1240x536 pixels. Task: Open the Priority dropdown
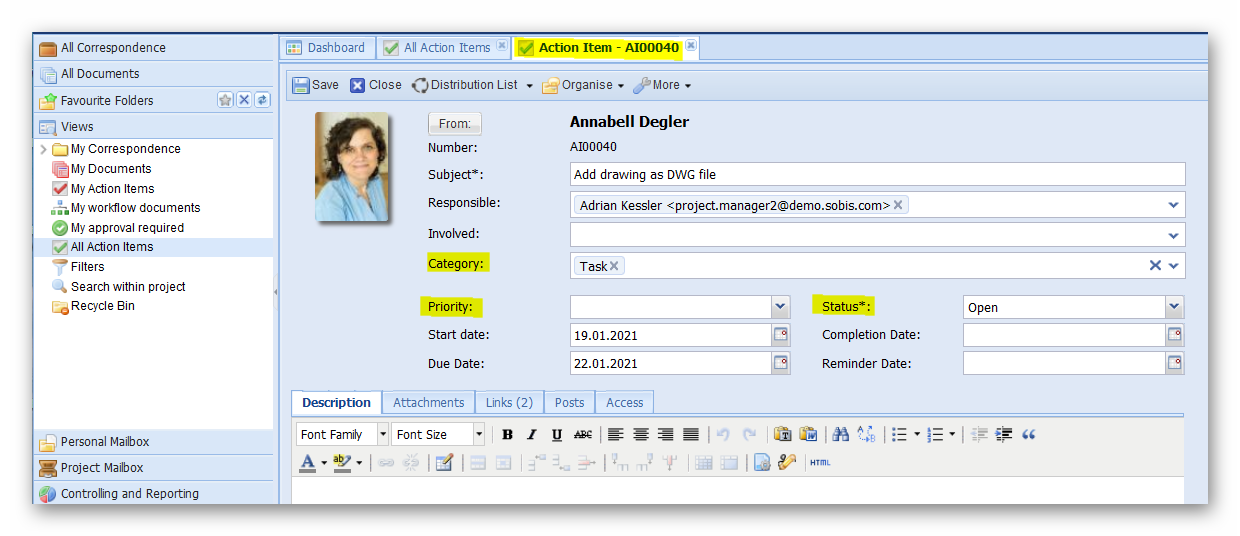(780, 307)
